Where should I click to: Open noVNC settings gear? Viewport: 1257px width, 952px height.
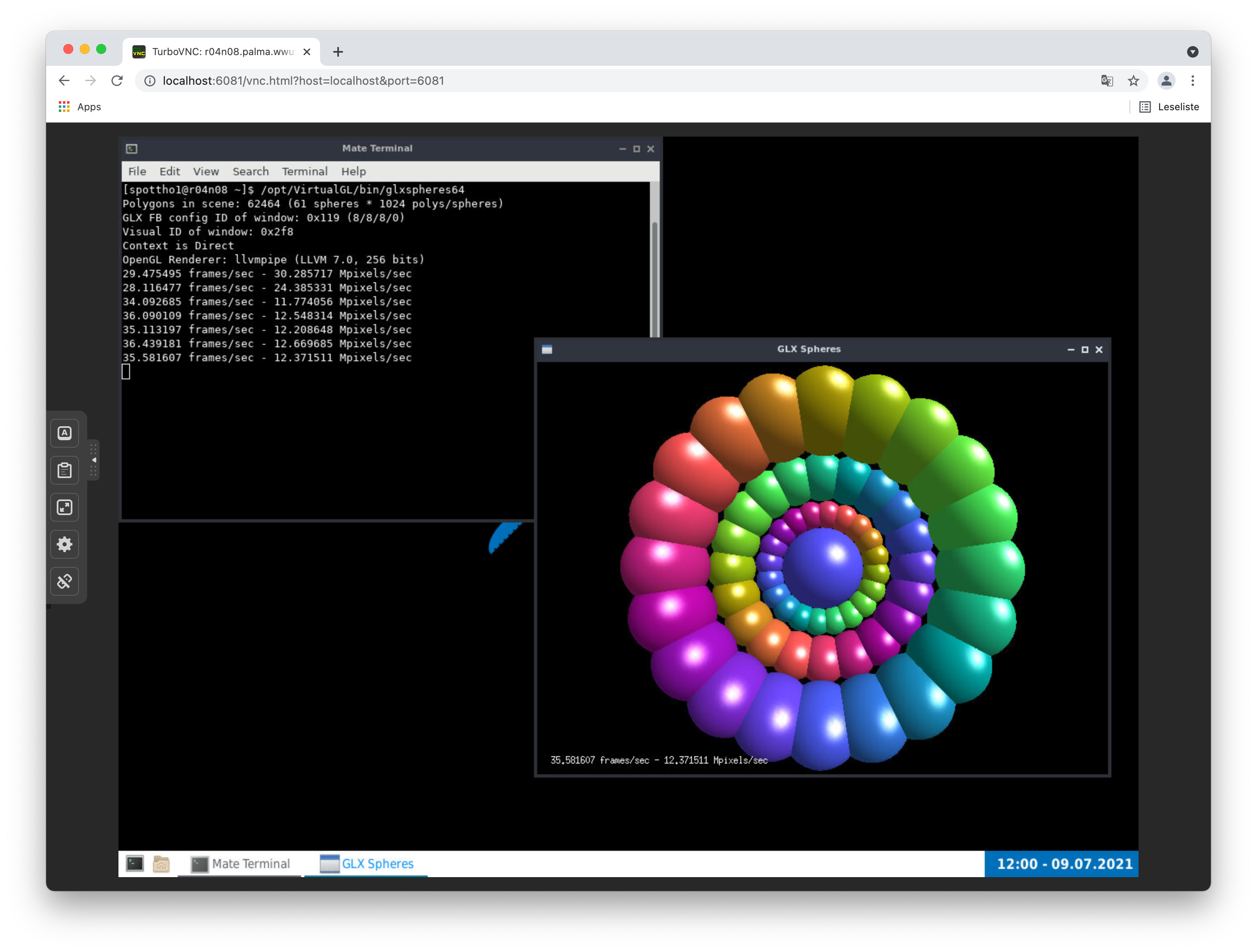tap(64, 544)
